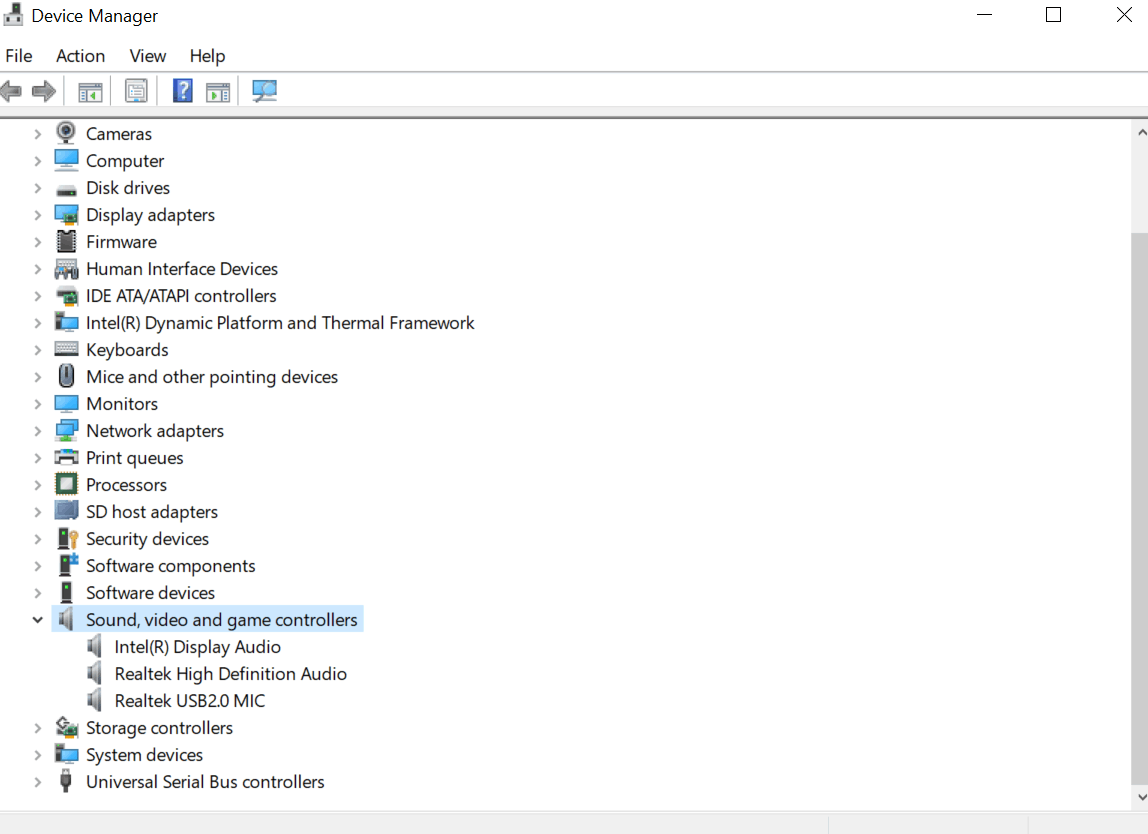Click the Back navigation arrow
This screenshot has width=1148, height=834.
(x=11, y=90)
